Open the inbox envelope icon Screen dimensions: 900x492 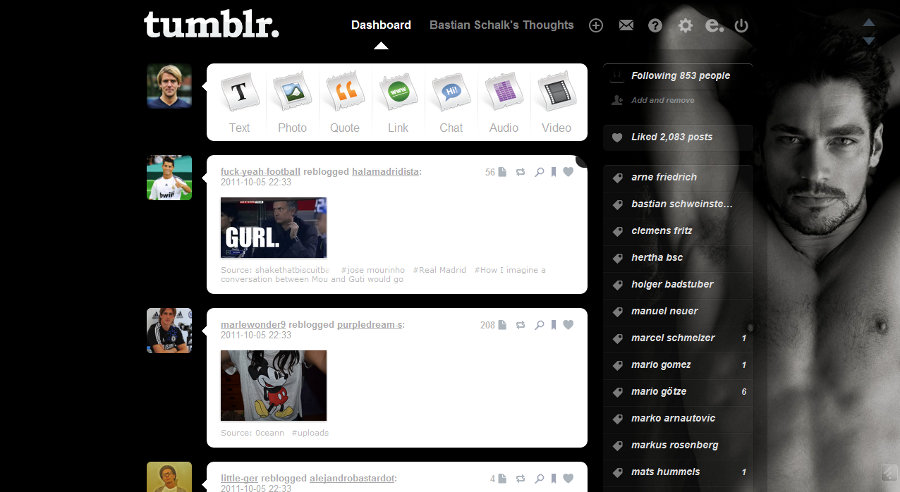[626, 25]
